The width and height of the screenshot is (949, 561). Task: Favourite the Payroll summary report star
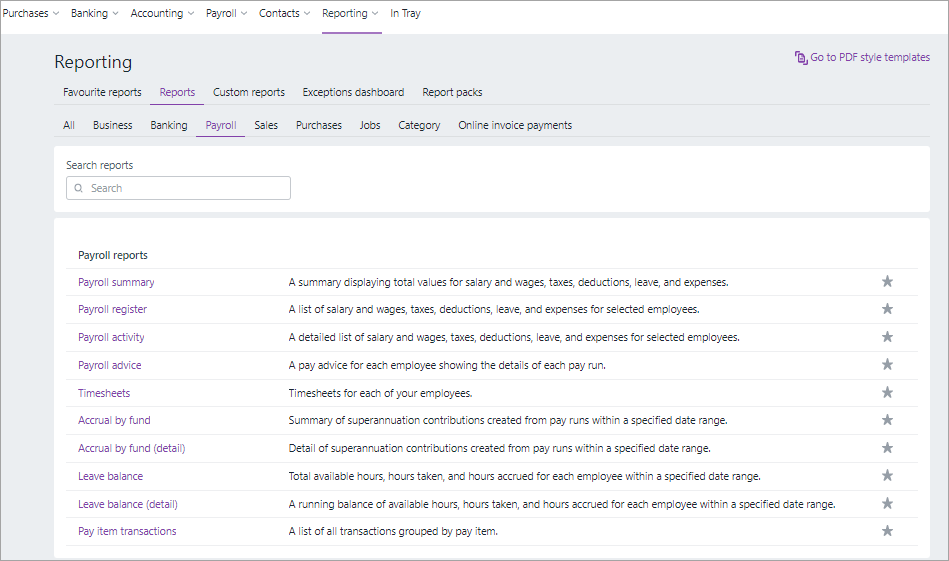pyautogui.click(x=887, y=282)
